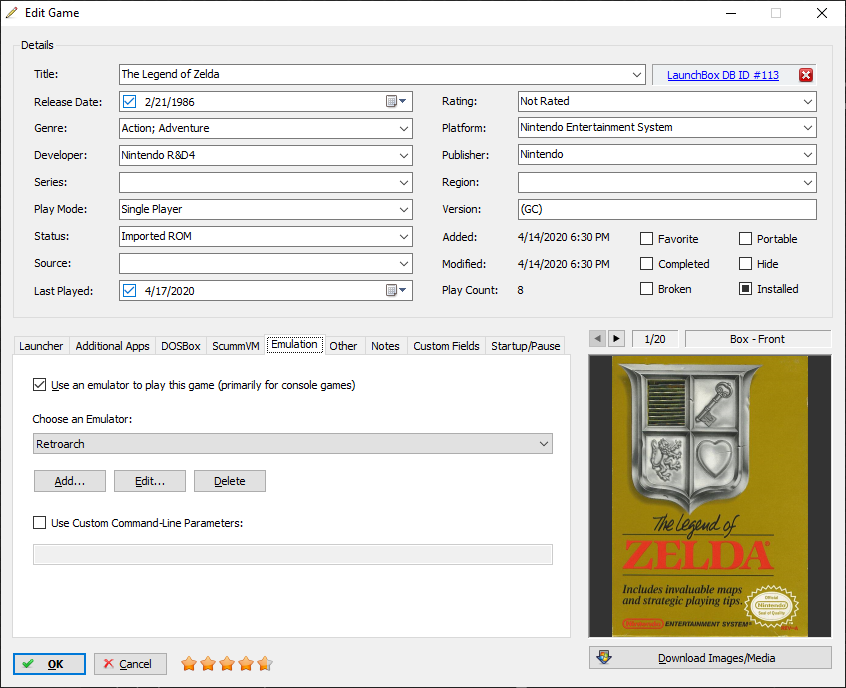Click the Box - Front image type selector
This screenshot has width=846, height=688.
(x=758, y=339)
